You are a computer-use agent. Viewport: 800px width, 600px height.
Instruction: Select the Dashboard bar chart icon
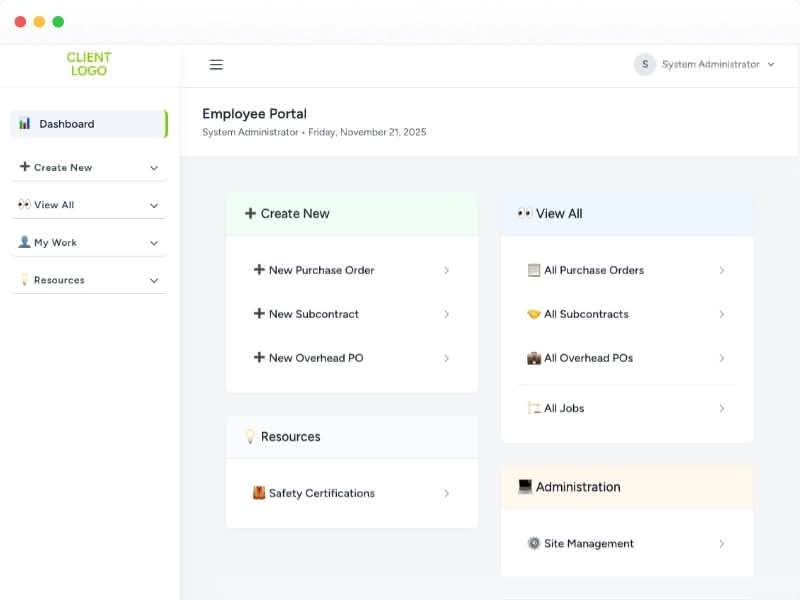(24, 123)
